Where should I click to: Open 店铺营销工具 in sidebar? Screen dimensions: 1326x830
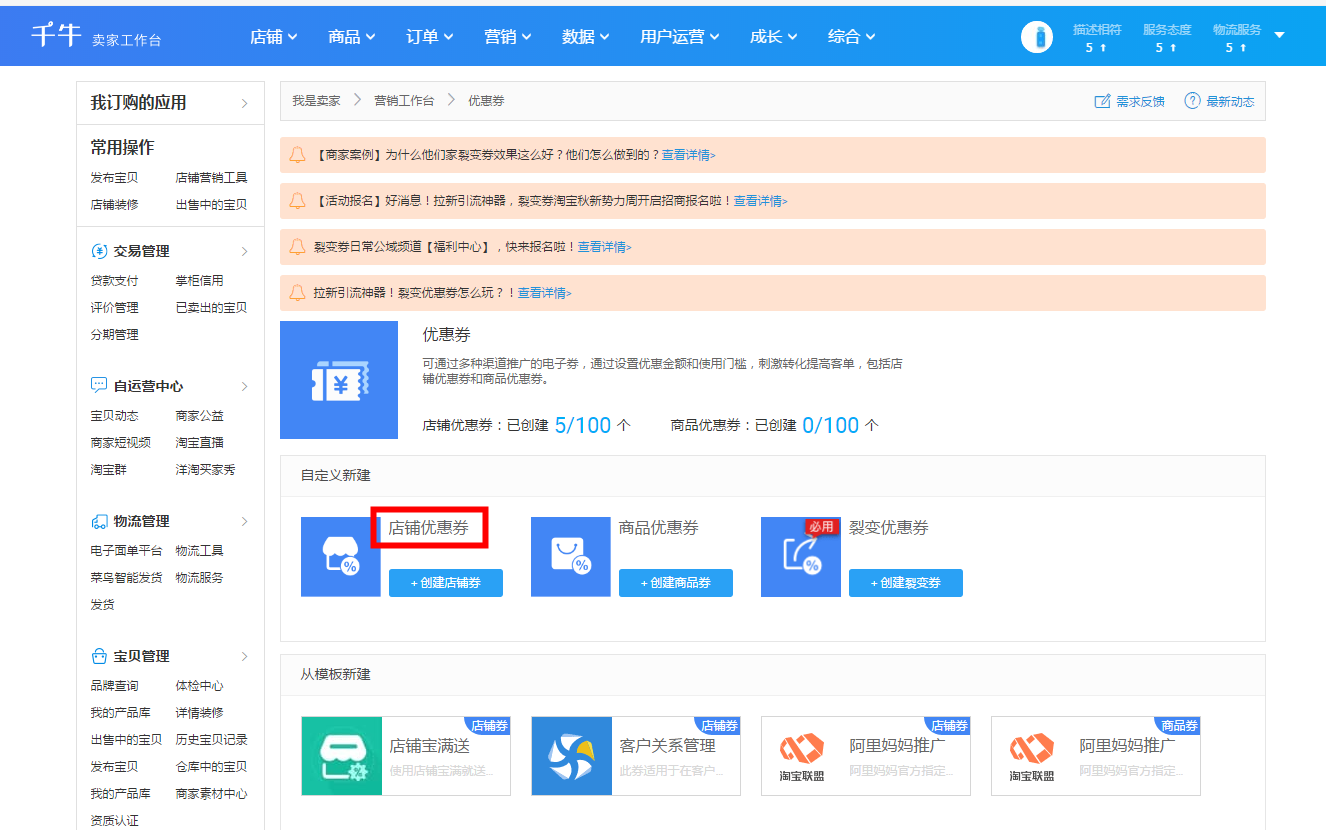(211, 178)
